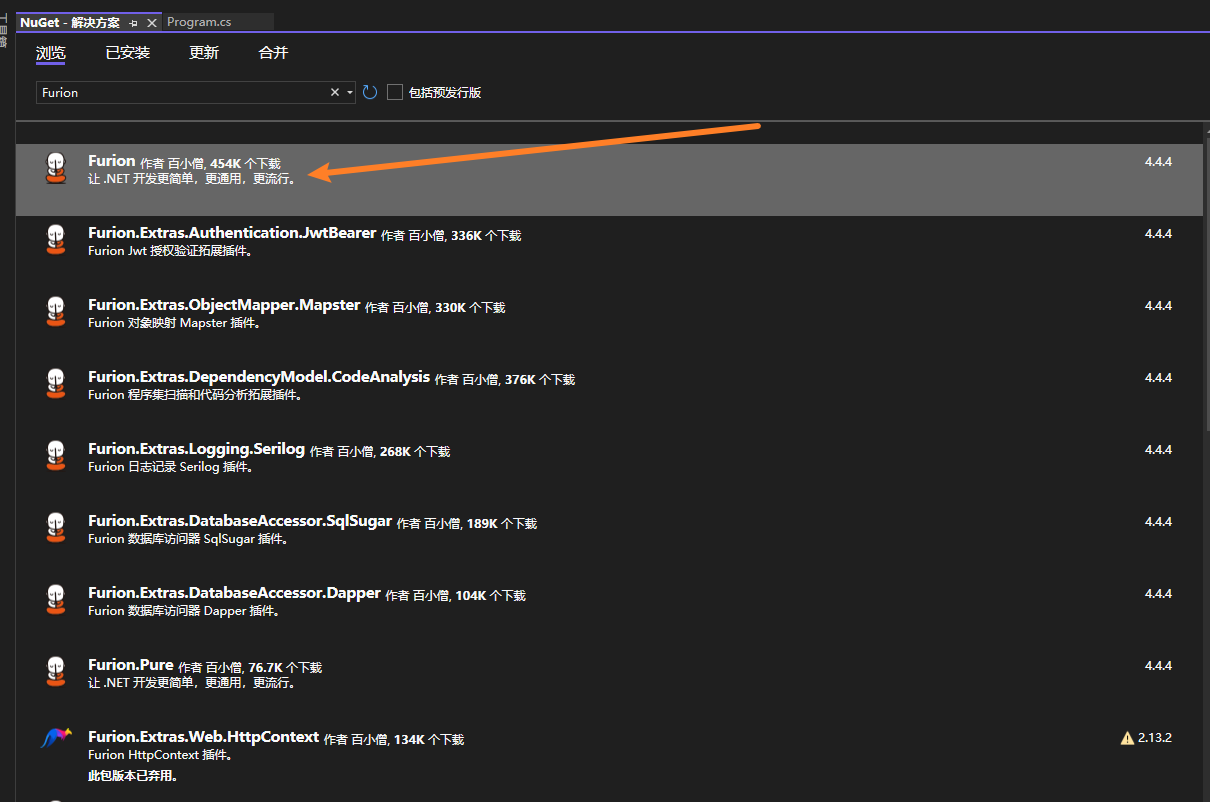Open the 合并 tab
The image size is (1210, 802).
pos(273,53)
